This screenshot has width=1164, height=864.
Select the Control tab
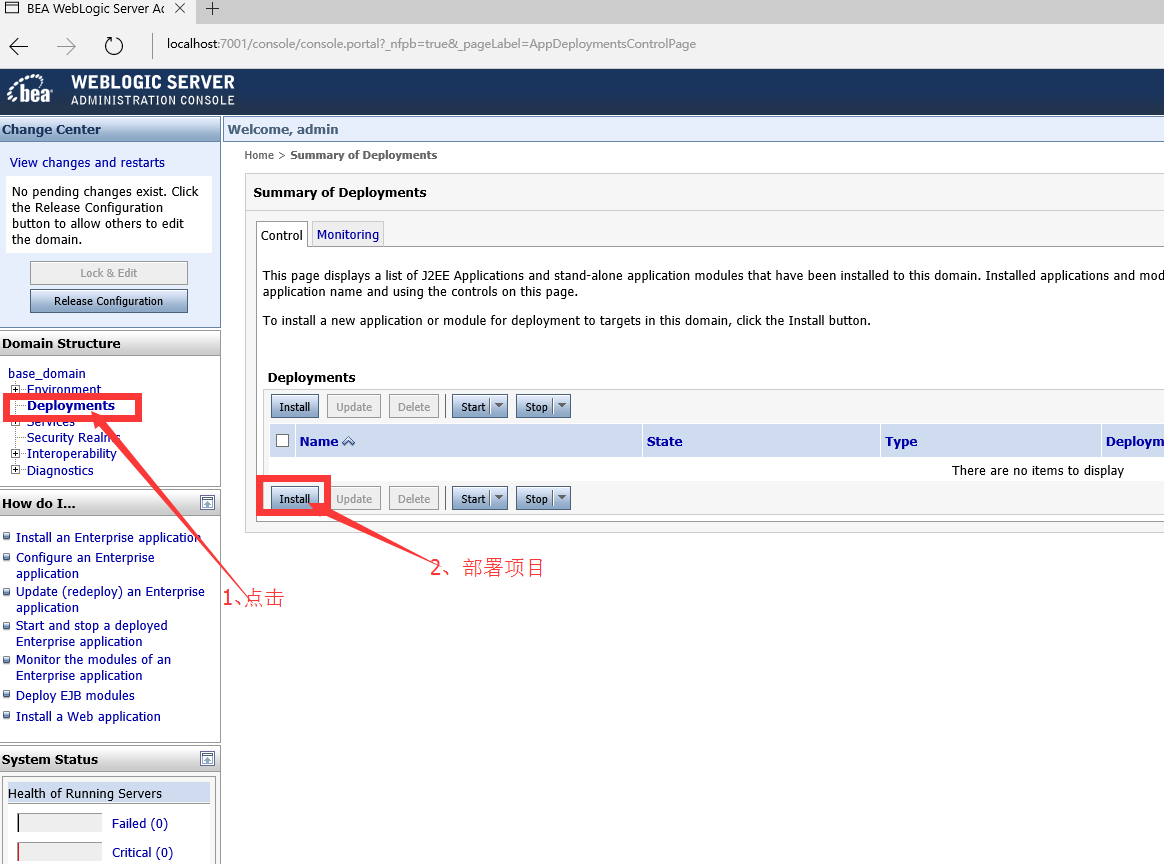tap(281, 235)
